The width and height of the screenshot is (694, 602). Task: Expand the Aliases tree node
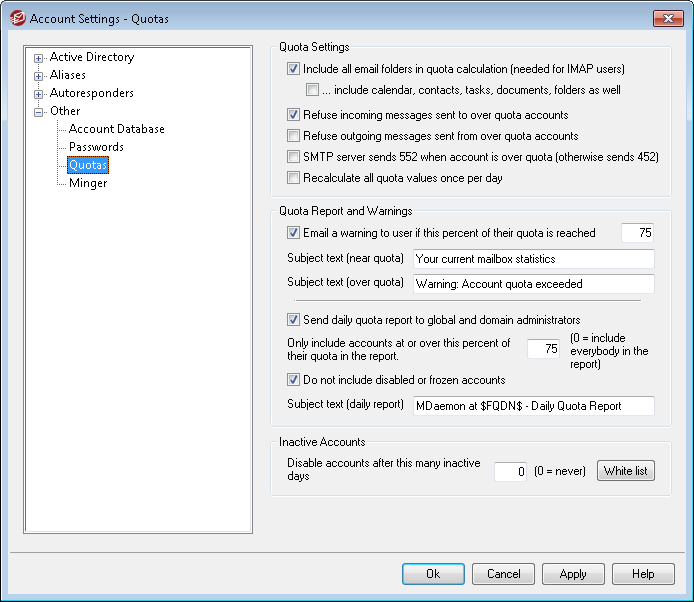tap(39, 76)
